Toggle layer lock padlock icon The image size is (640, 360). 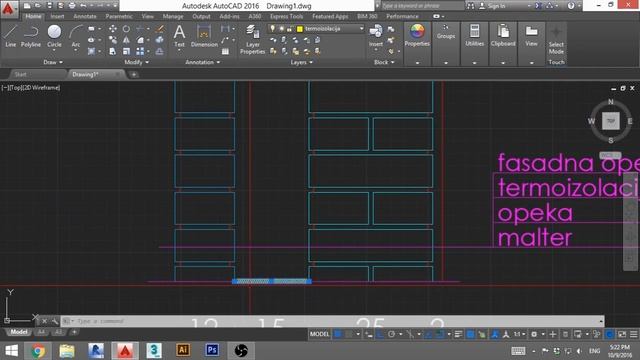(289, 29)
